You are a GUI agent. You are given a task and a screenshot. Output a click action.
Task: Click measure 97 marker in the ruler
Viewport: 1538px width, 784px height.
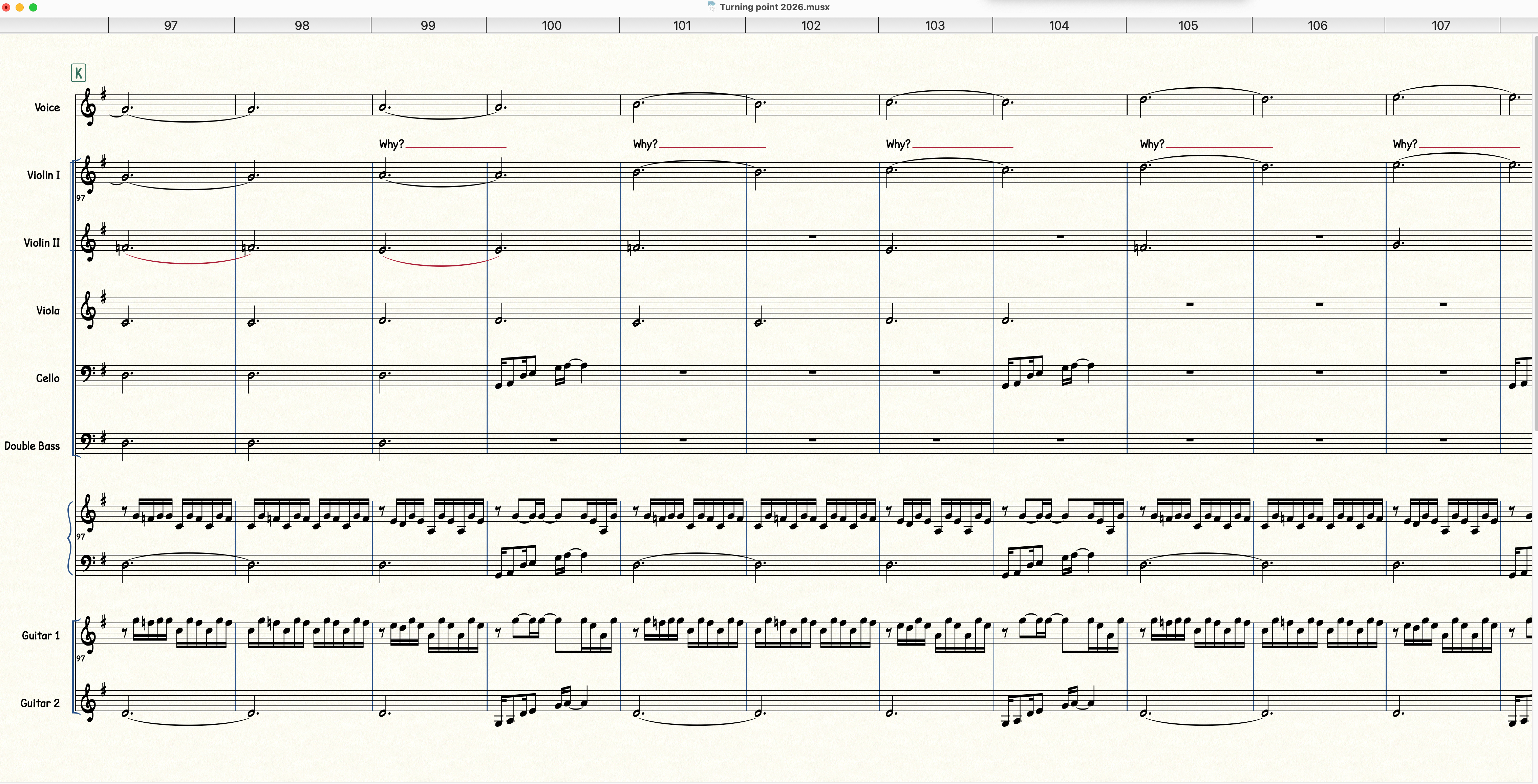[x=171, y=25]
